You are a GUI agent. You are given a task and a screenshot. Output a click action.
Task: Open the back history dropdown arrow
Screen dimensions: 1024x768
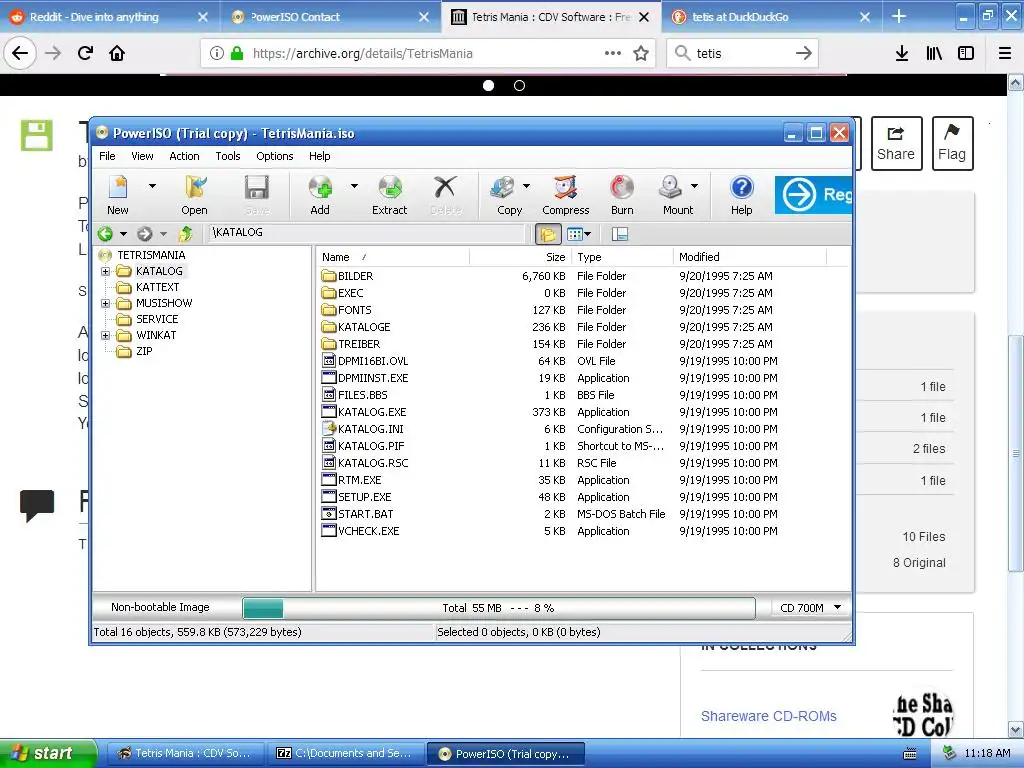click(123, 234)
